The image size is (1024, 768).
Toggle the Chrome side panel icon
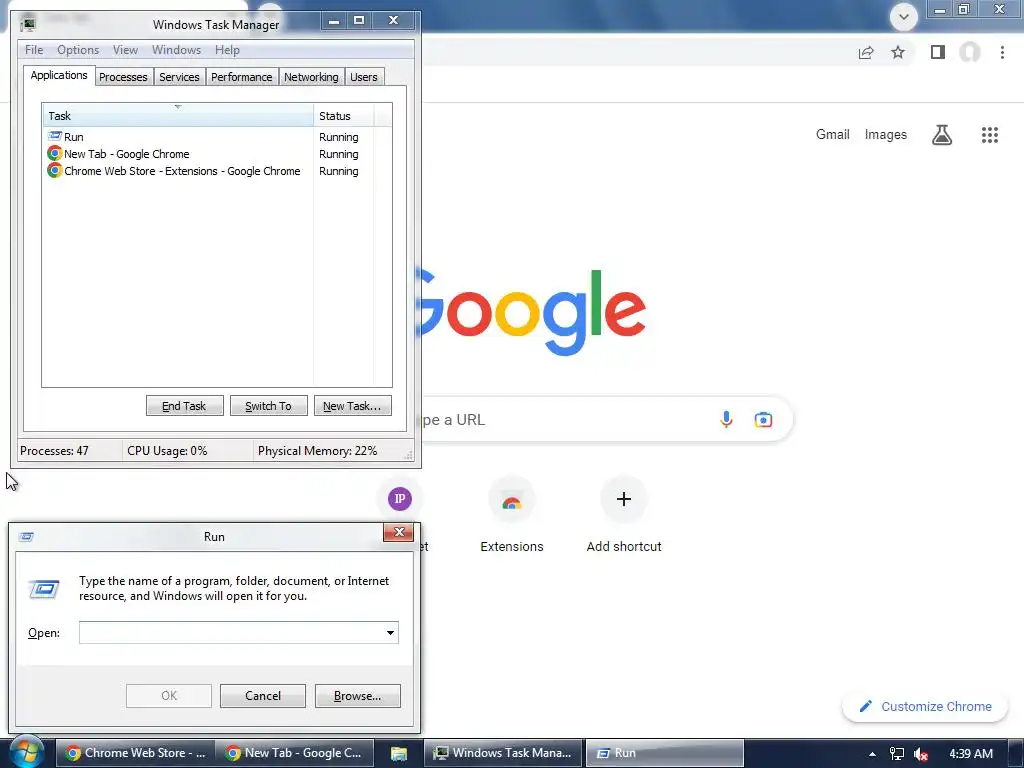click(938, 52)
